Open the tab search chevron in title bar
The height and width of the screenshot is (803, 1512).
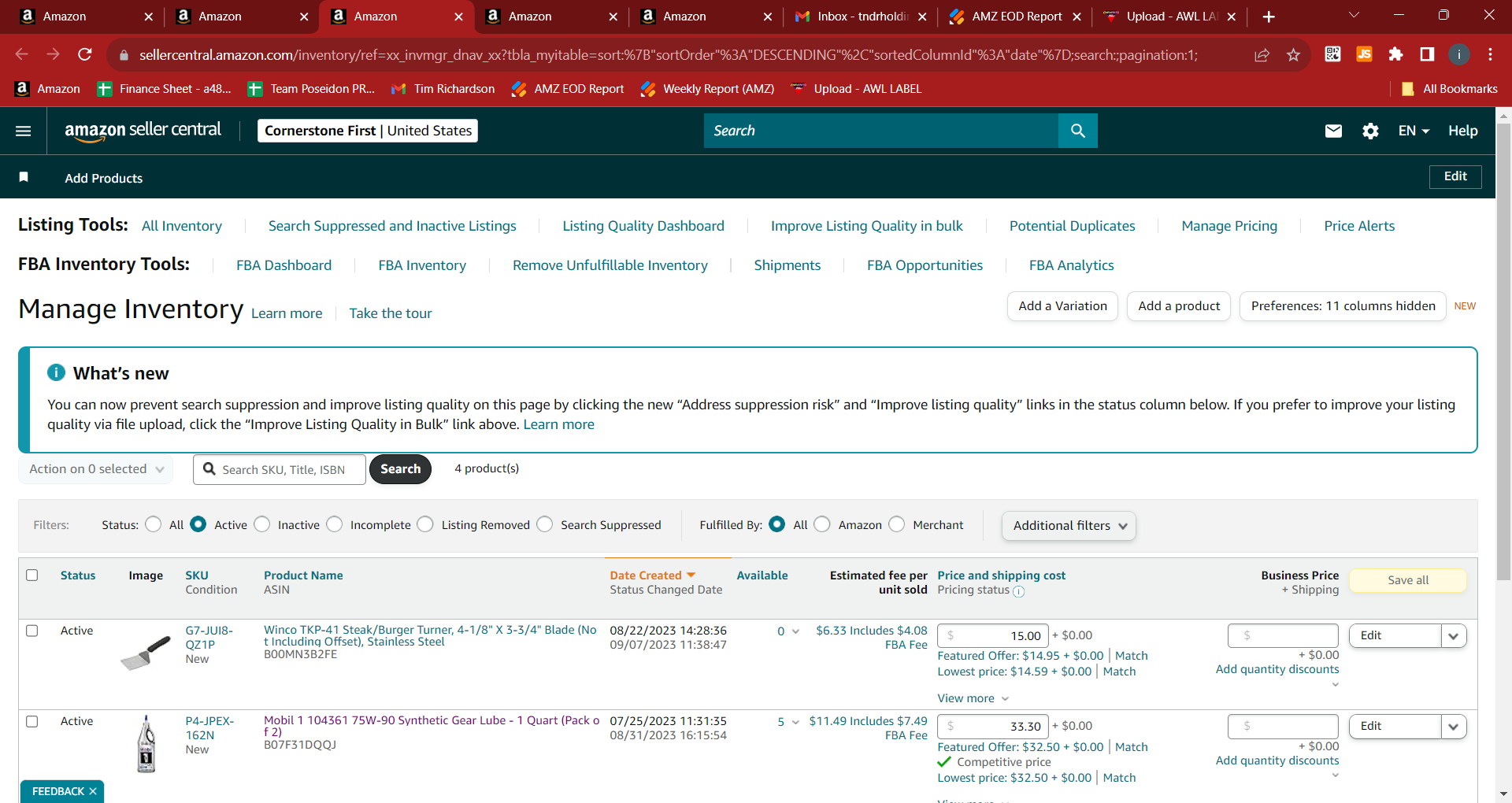click(1354, 16)
